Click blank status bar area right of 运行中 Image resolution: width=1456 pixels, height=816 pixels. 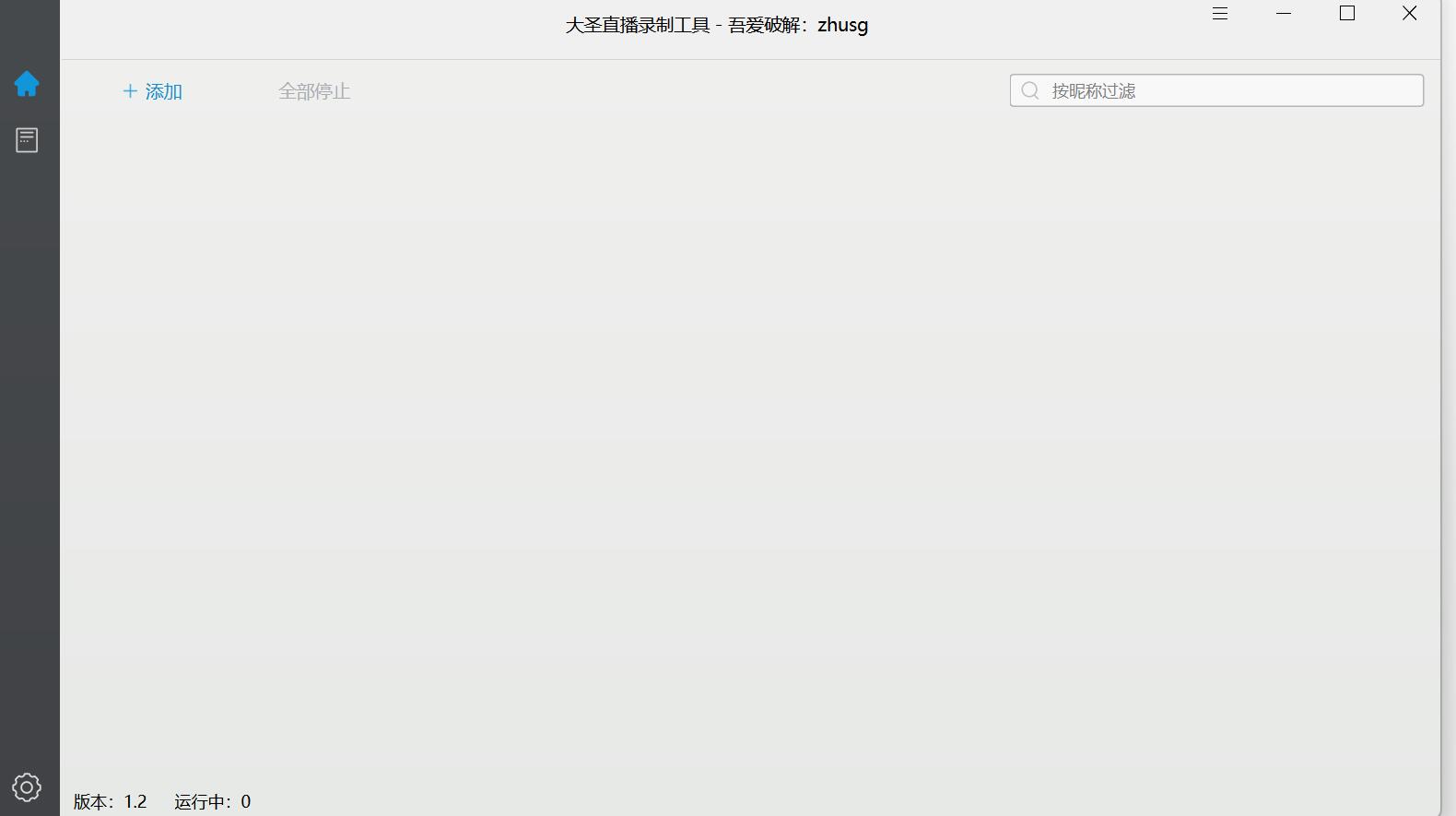click(737, 801)
